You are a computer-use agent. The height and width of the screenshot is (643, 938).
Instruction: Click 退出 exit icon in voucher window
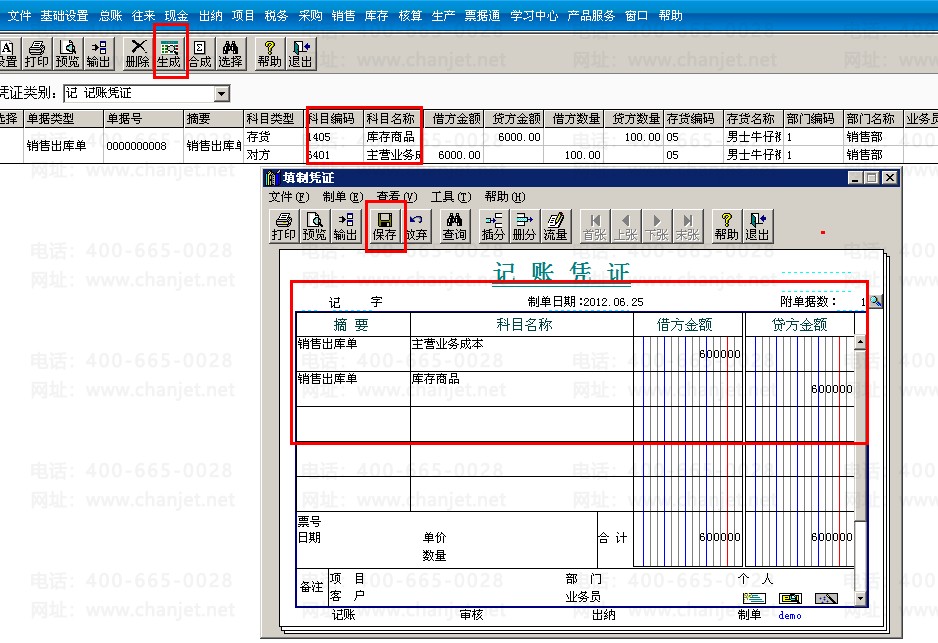(758, 226)
